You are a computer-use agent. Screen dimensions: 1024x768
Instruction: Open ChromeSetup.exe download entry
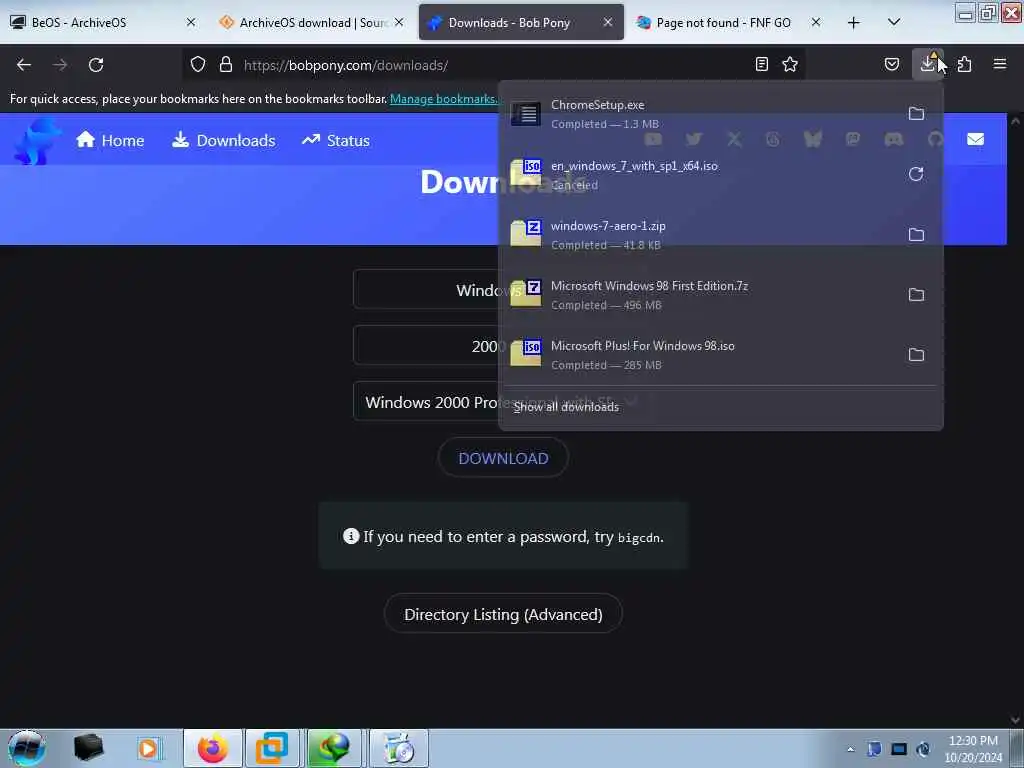pyautogui.click(x=702, y=114)
